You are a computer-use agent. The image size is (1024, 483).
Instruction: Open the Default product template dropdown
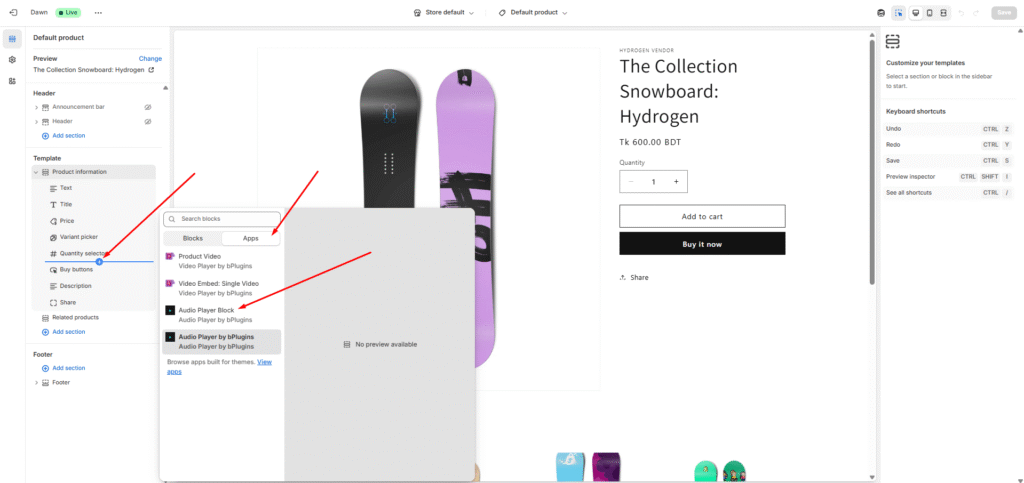pos(533,13)
